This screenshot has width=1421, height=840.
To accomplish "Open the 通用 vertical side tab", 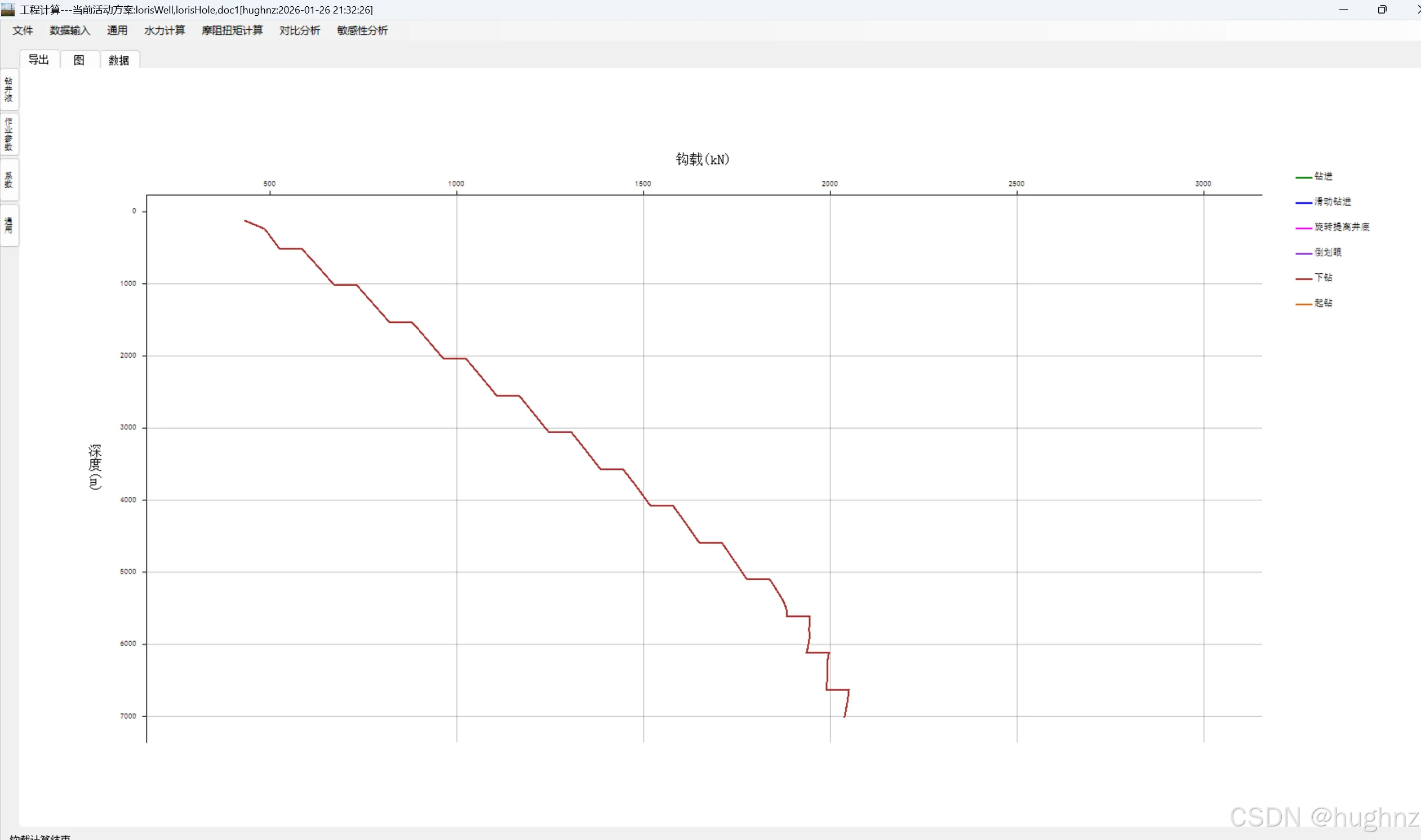I will [9, 225].
